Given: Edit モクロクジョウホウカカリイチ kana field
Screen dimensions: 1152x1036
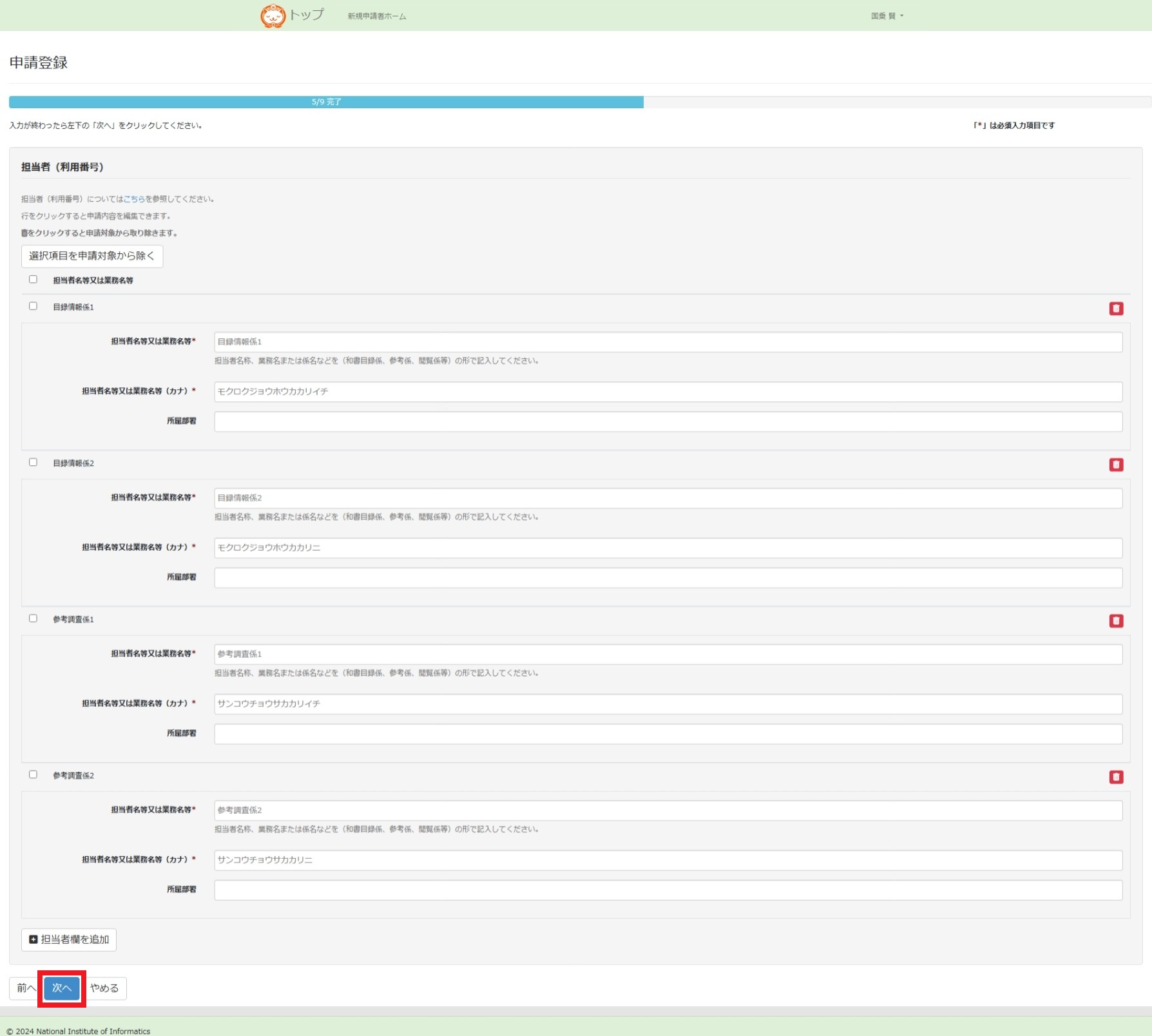Looking at the screenshot, I should point(668,392).
